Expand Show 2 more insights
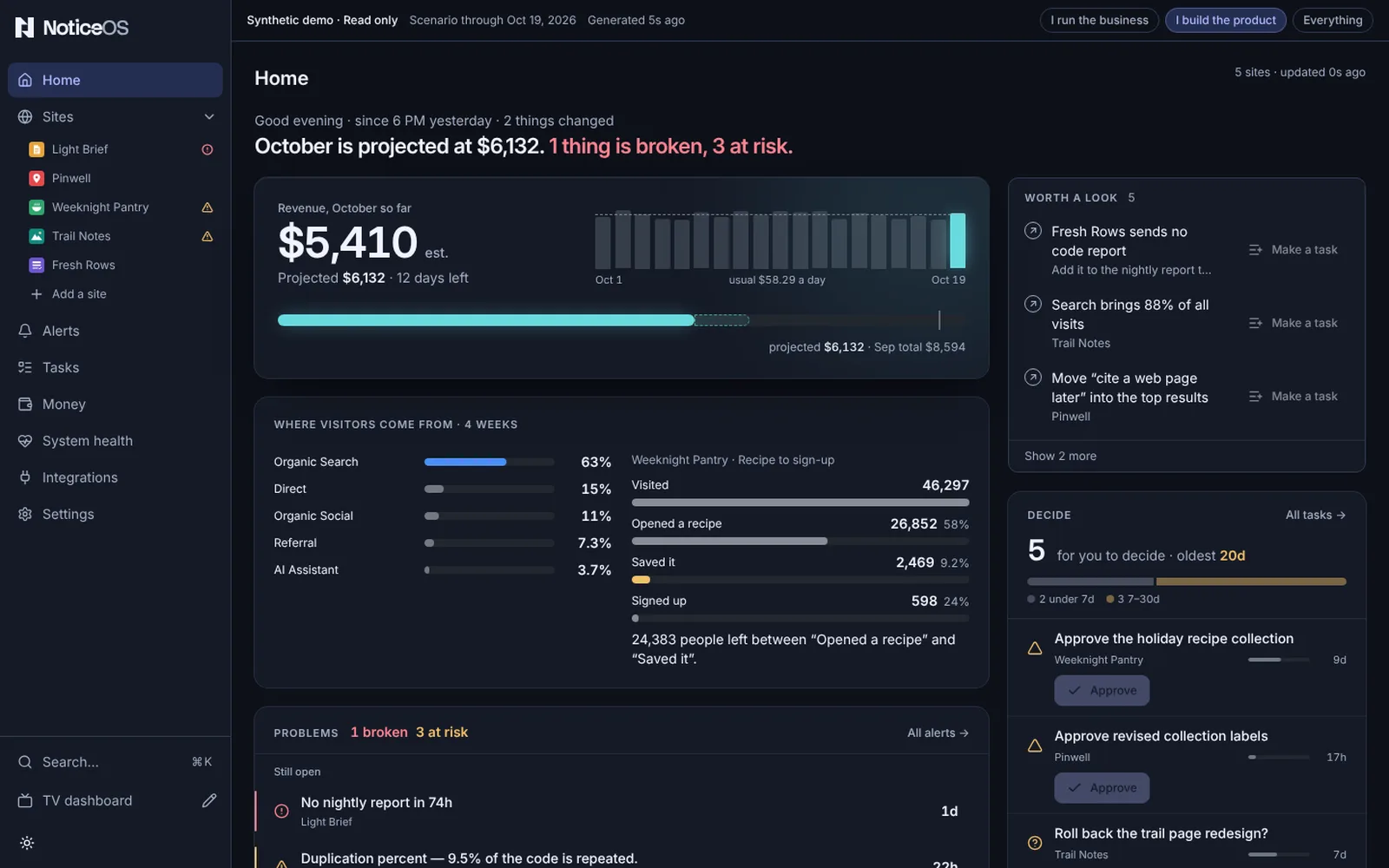Viewport: 1389px width, 868px height. [1060, 456]
